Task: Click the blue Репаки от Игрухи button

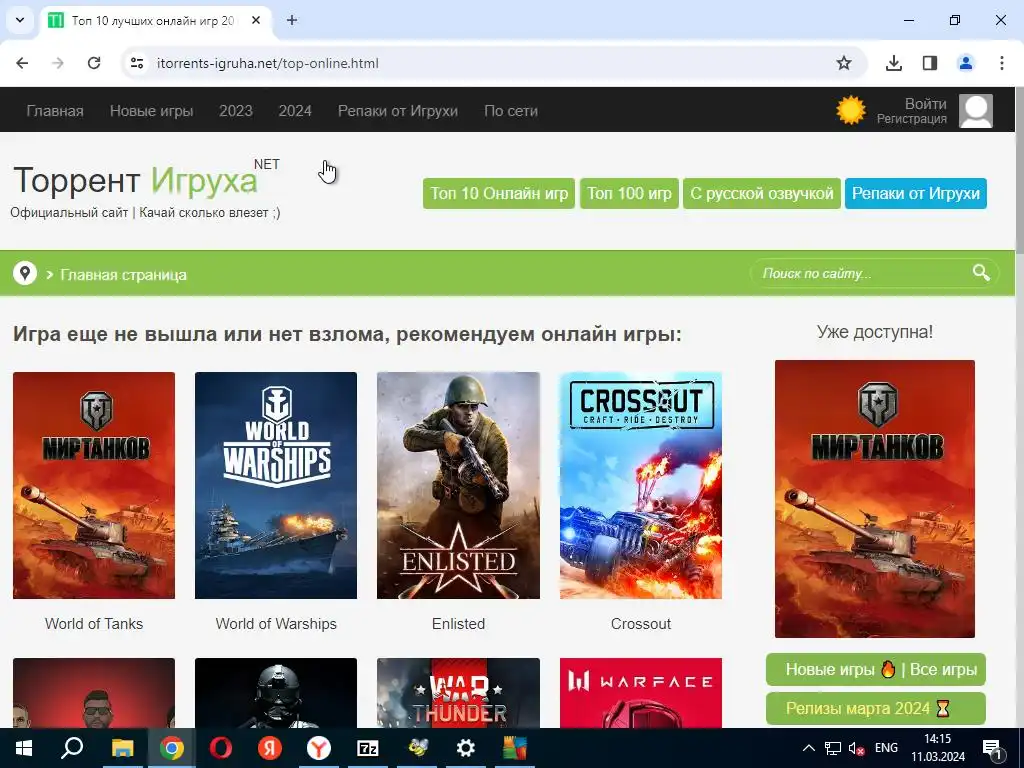Action: click(916, 193)
